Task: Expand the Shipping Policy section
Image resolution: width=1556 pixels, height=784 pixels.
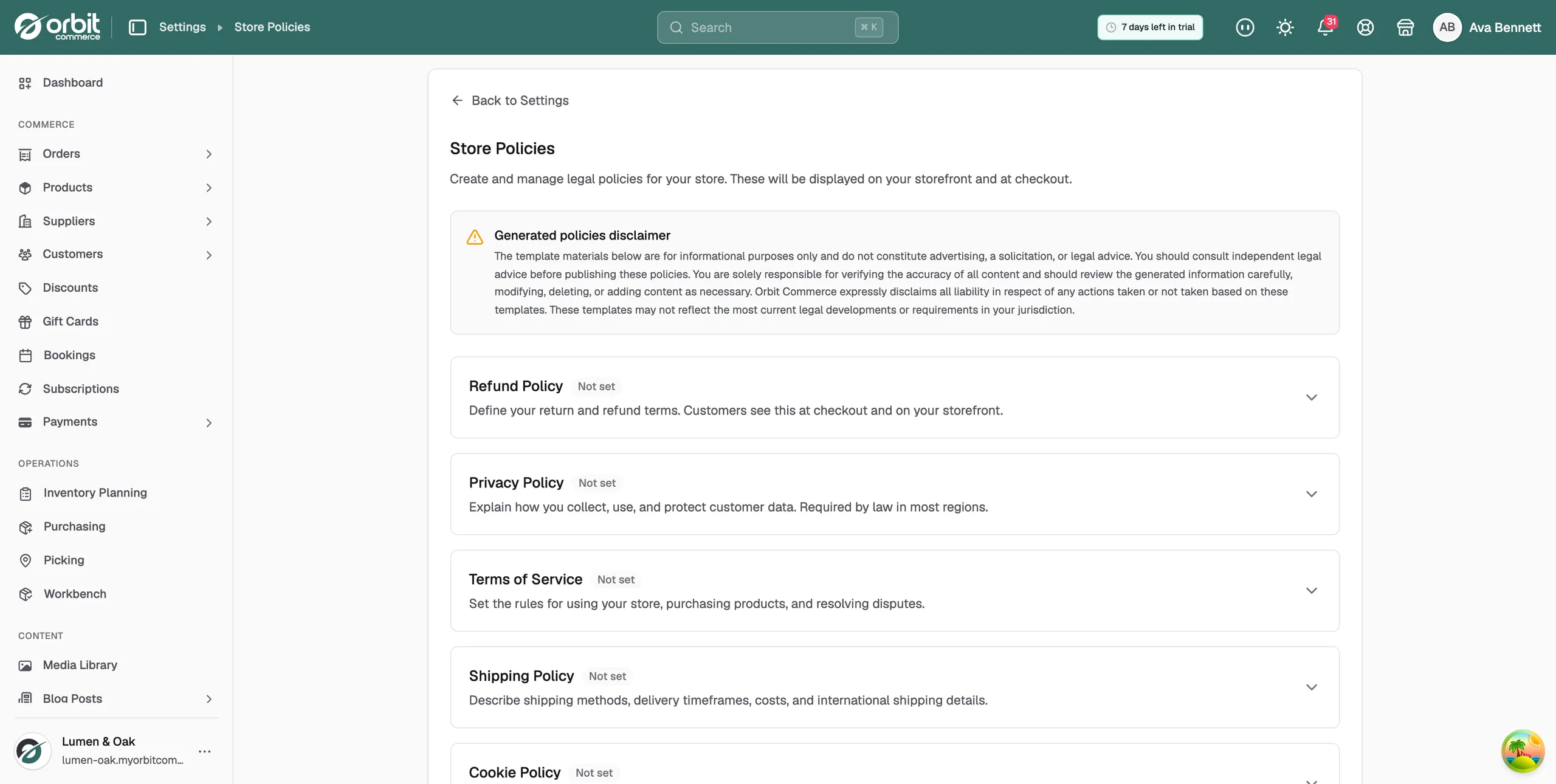Action: (x=1311, y=687)
